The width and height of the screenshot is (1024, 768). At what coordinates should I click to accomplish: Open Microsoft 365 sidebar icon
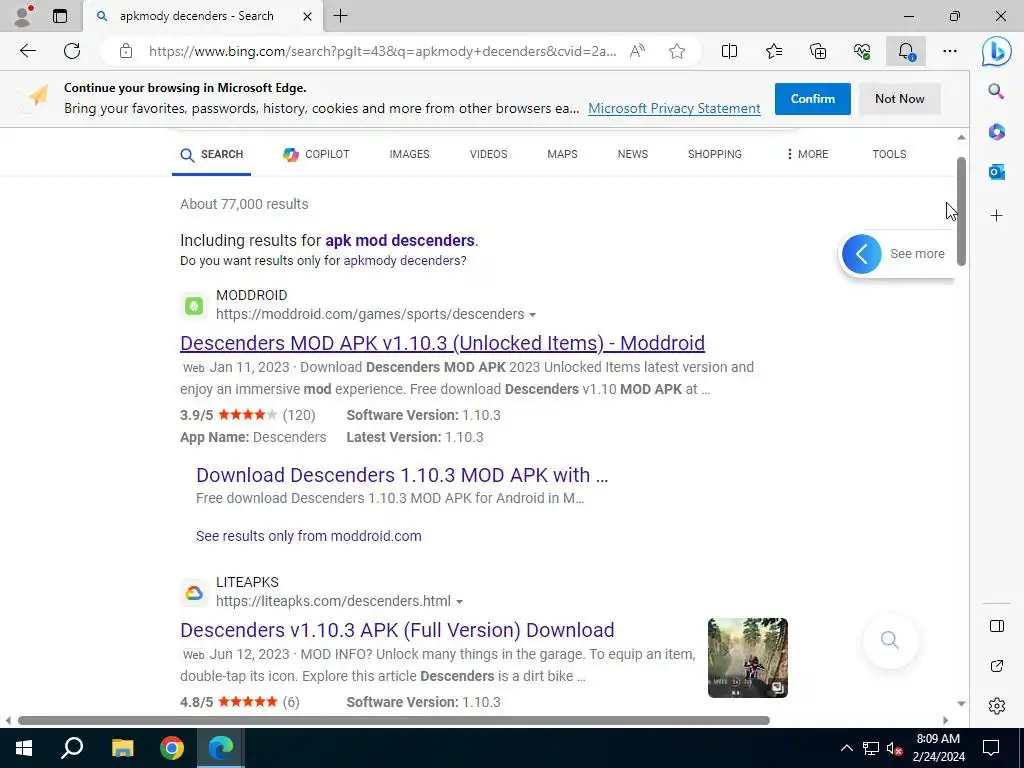996,132
